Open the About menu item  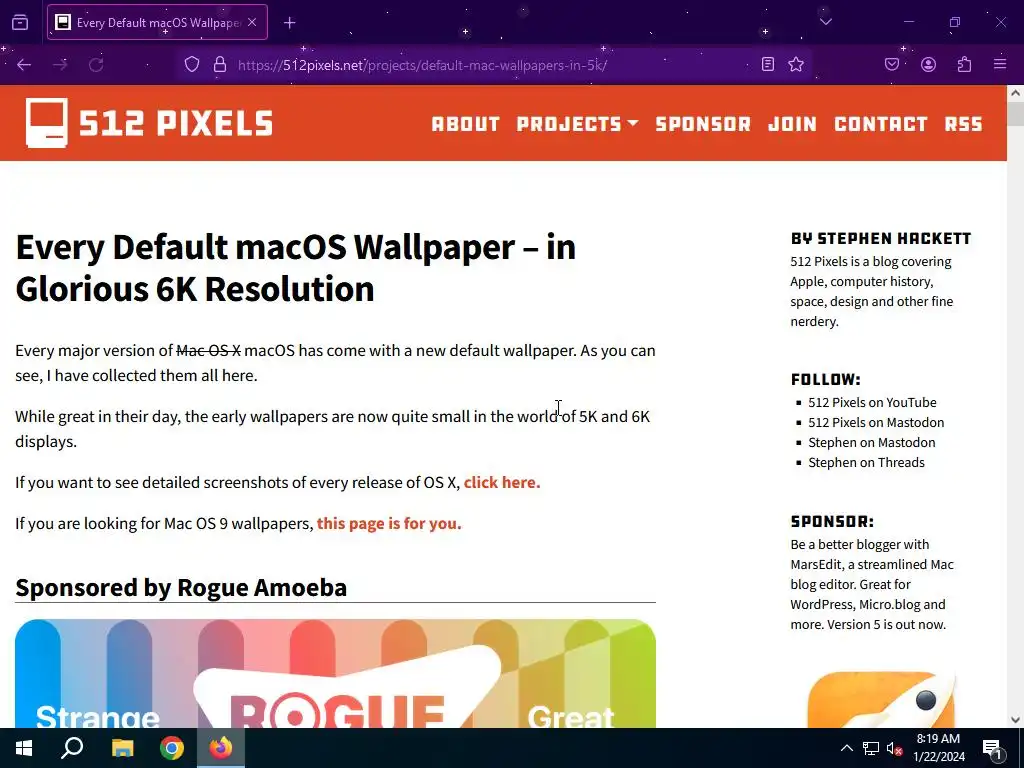[465, 123]
